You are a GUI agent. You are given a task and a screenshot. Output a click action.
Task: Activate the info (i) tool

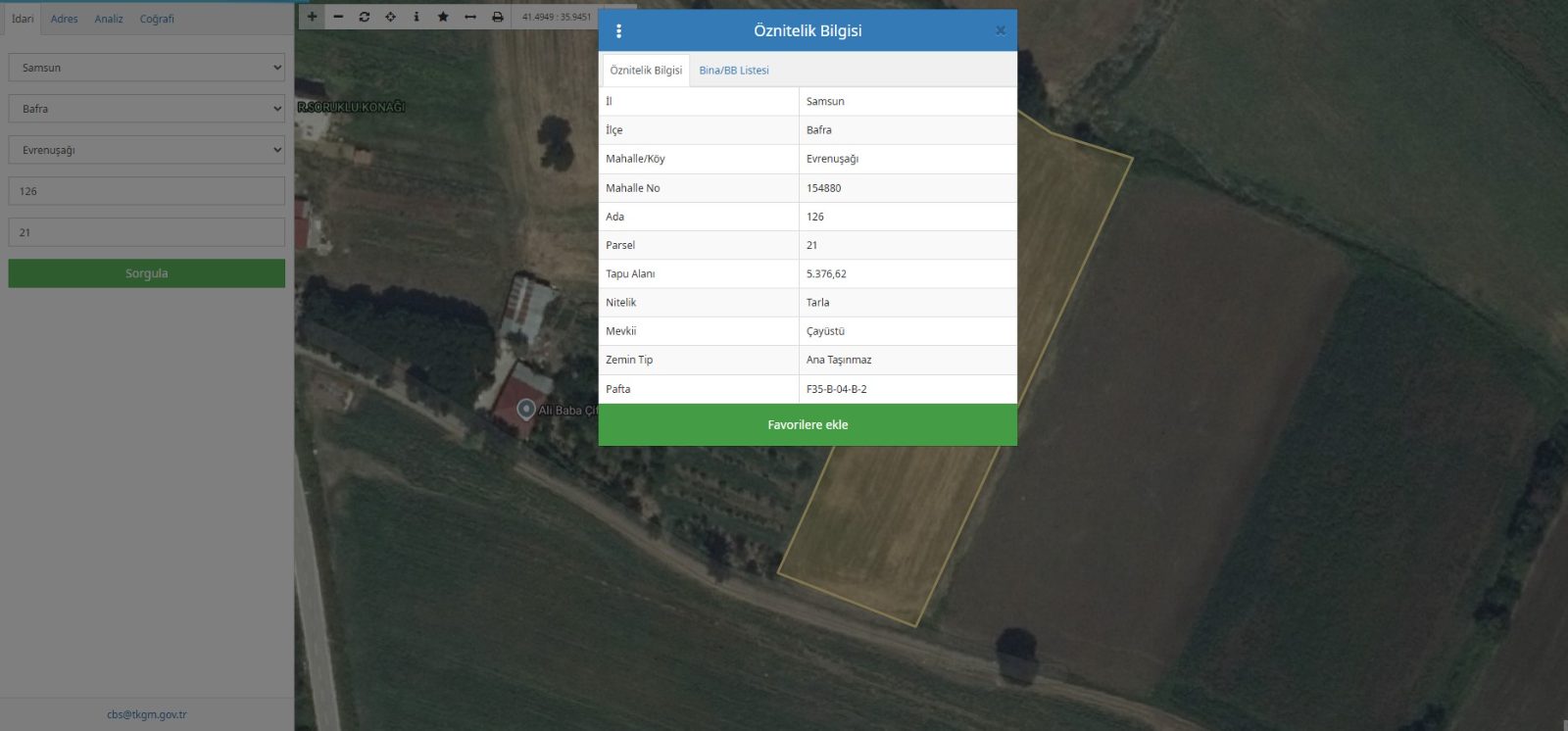[x=416, y=17]
